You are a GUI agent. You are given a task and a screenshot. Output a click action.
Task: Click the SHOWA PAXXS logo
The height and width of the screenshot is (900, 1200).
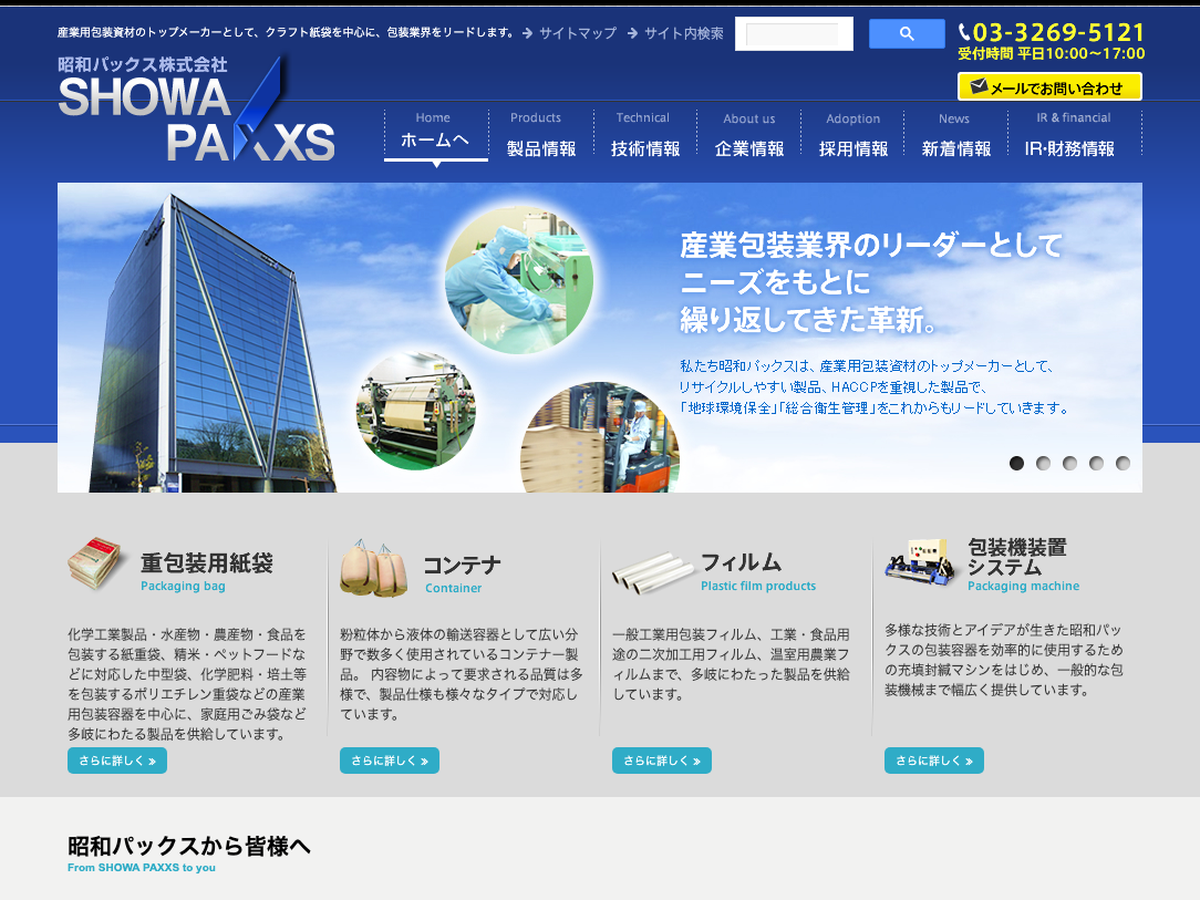[196, 112]
